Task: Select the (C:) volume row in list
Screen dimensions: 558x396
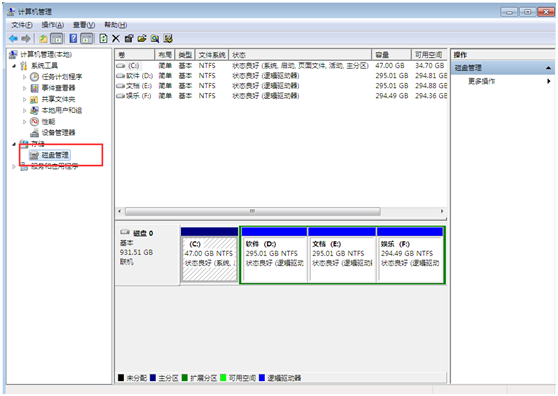Action: pos(281,66)
